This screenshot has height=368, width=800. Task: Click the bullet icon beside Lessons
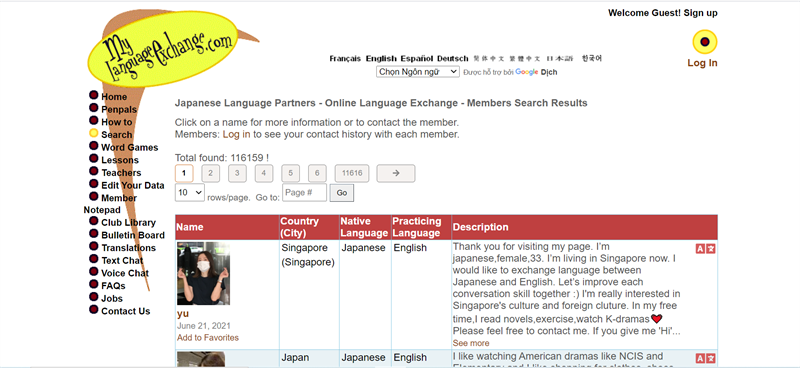click(x=93, y=159)
